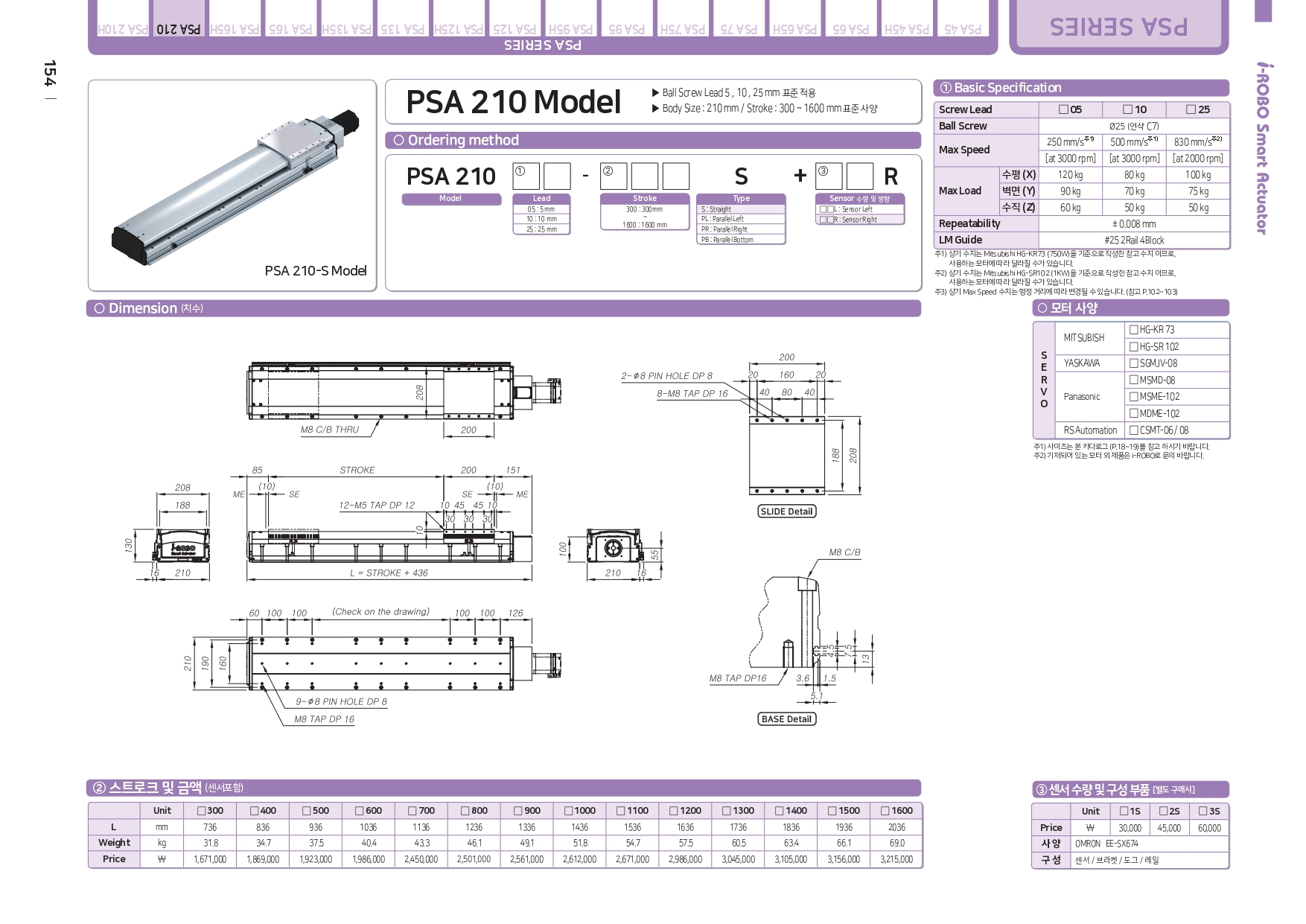This screenshot has height=924, width=1306.
Task: Check the HG-KR 73 motor box
Action: [1134, 329]
